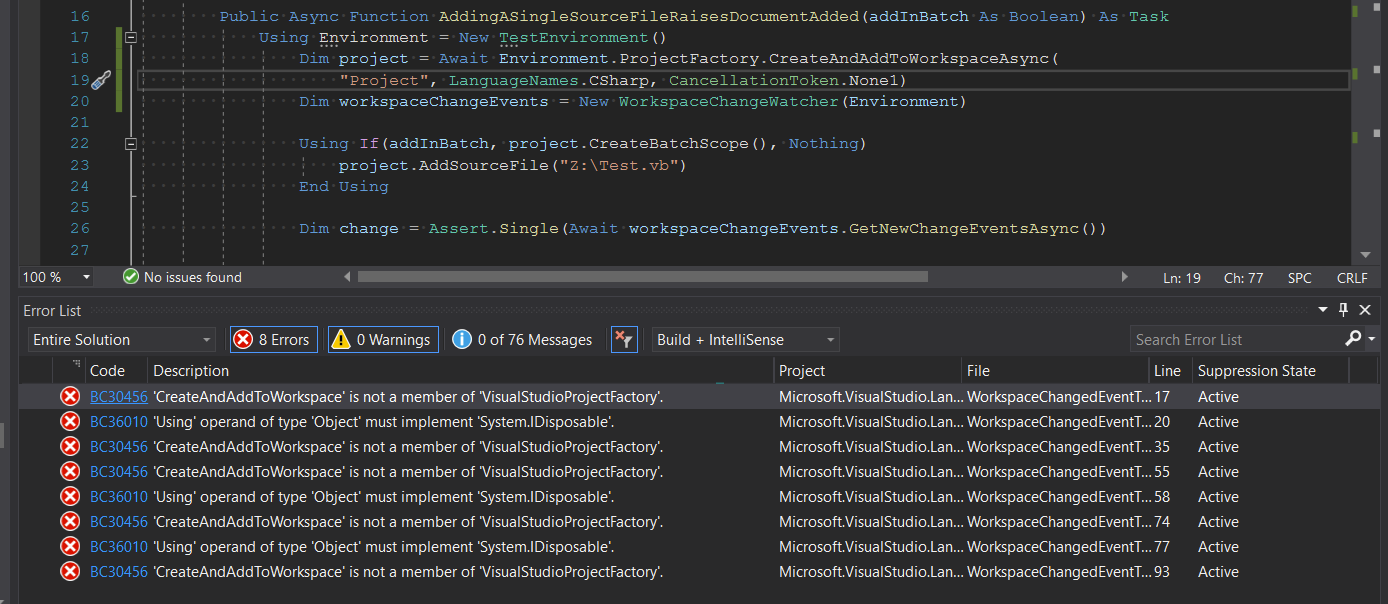Pin the Error List panel with pushpin icon
Image resolution: width=1388 pixels, height=604 pixels.
click(x=1344, y=310)
